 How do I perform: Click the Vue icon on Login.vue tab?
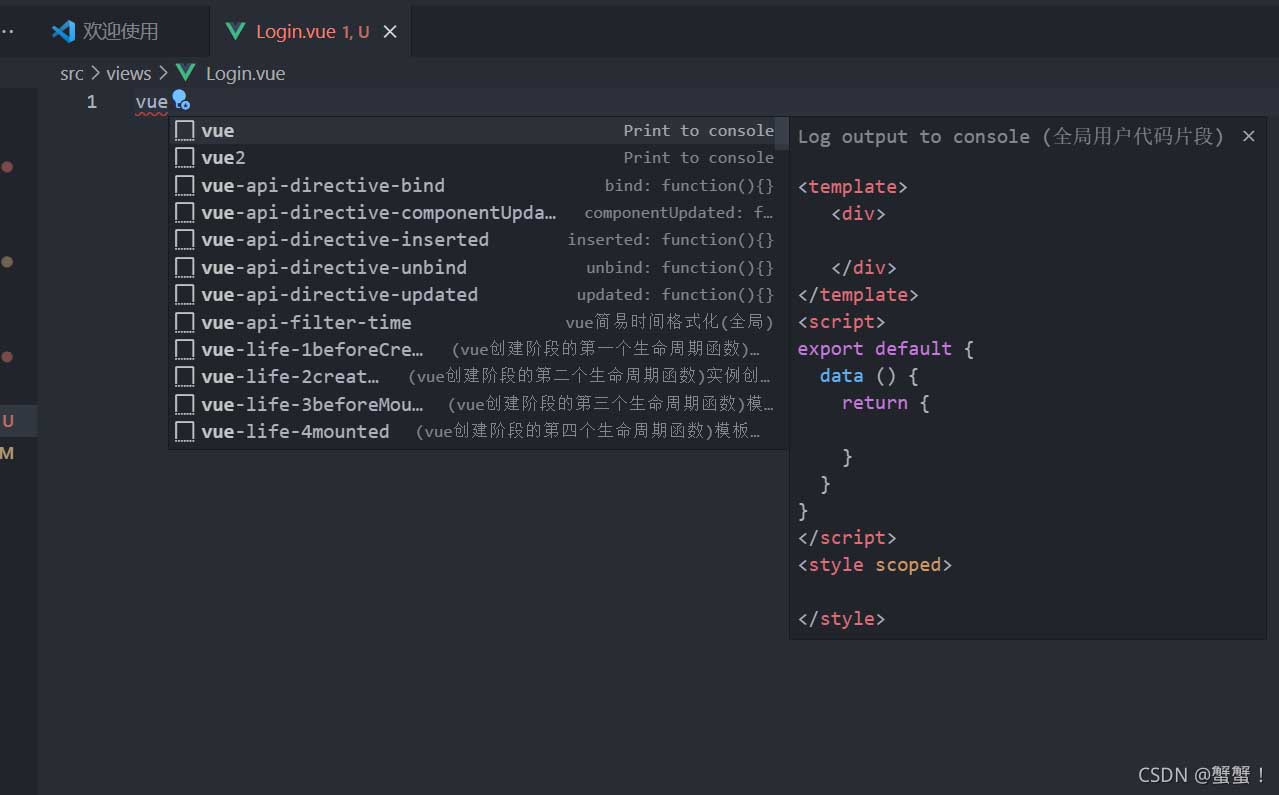[235, 31]
